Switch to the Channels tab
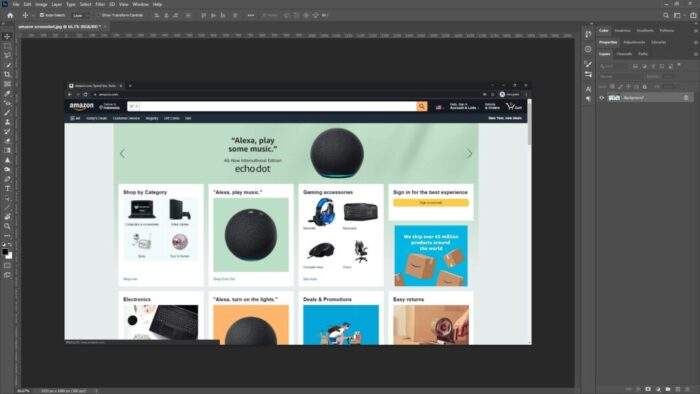 click(x=624, y=54)
